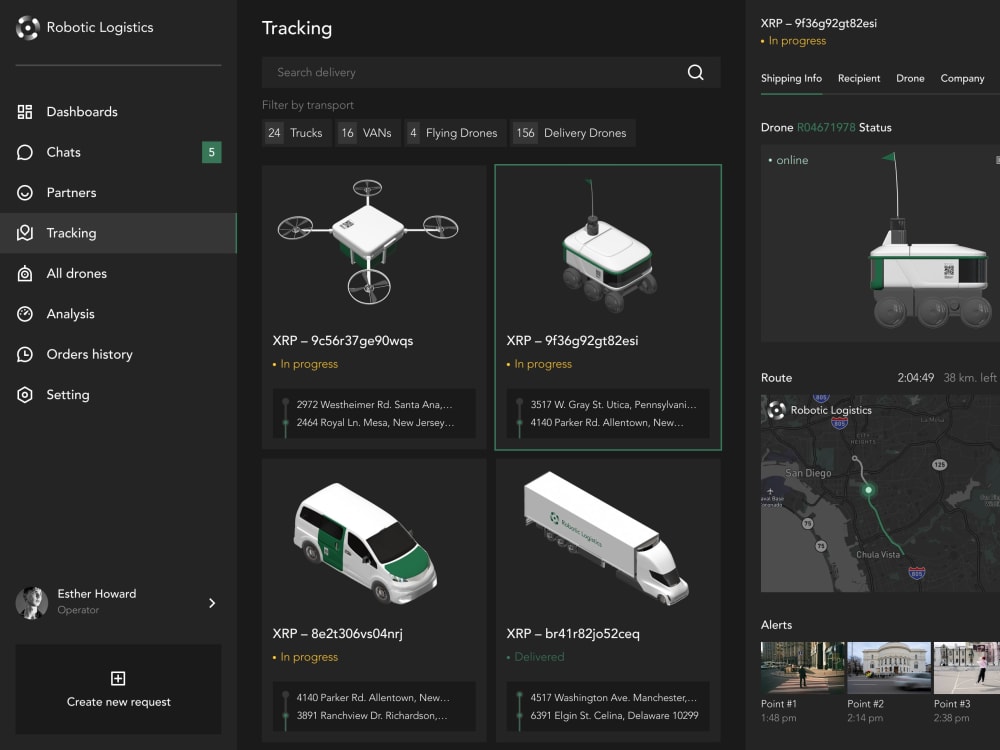Image resolution: width=1000 pixels, height=750 pixels.
Task: Switch to the Recipient tab
Action: (x=858, y=78)
